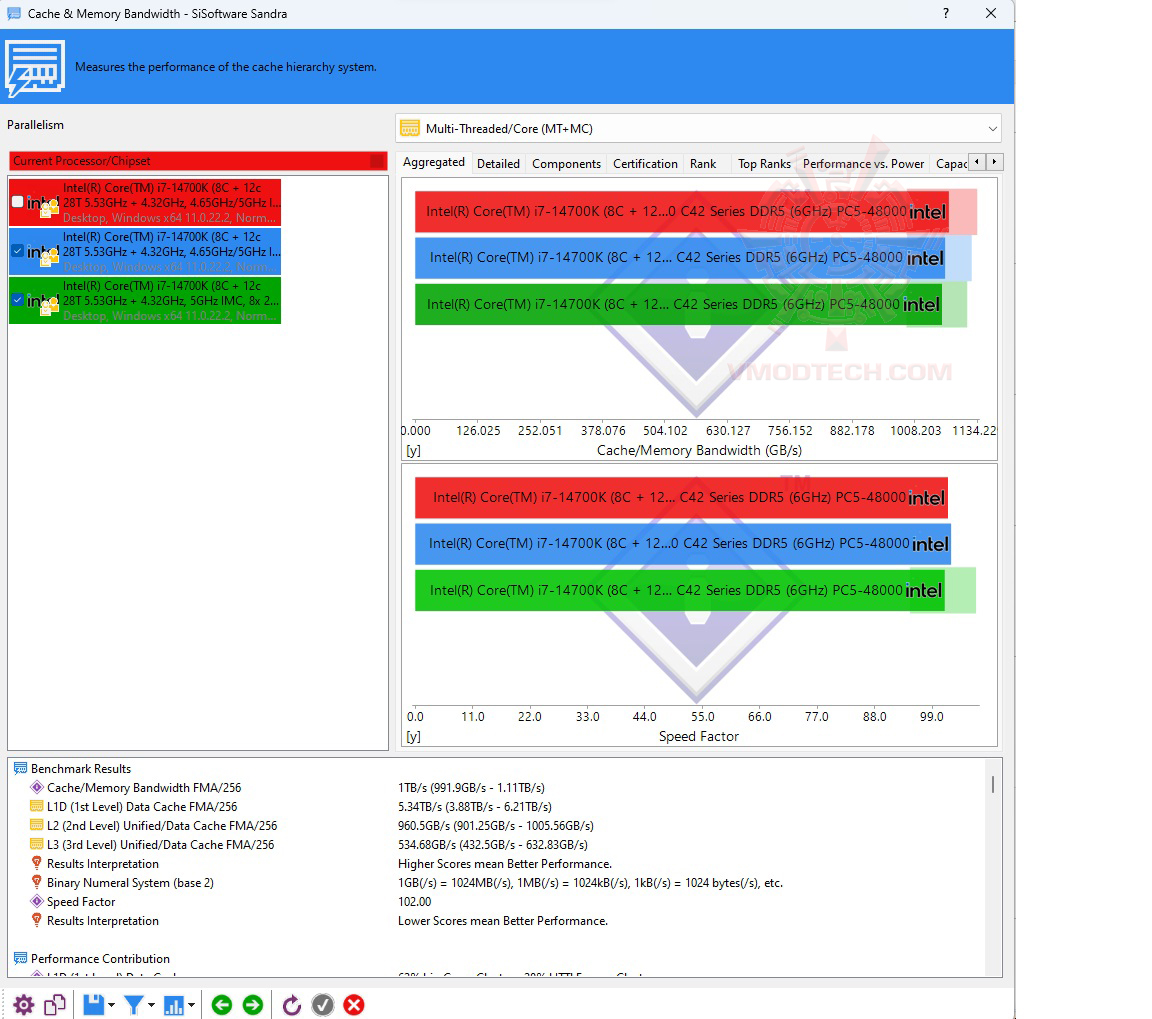This screenshot has width=1152, height=1019.
Task: Uncheck the blue i7-14700K reference checkbox
Action: (x=18, y=251)
